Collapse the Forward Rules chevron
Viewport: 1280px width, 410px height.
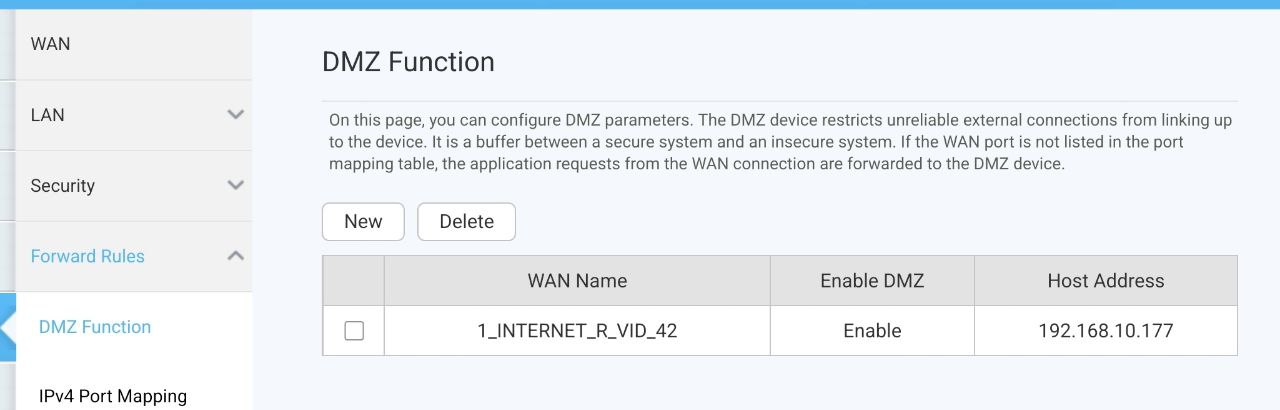[x=236, y=256]
